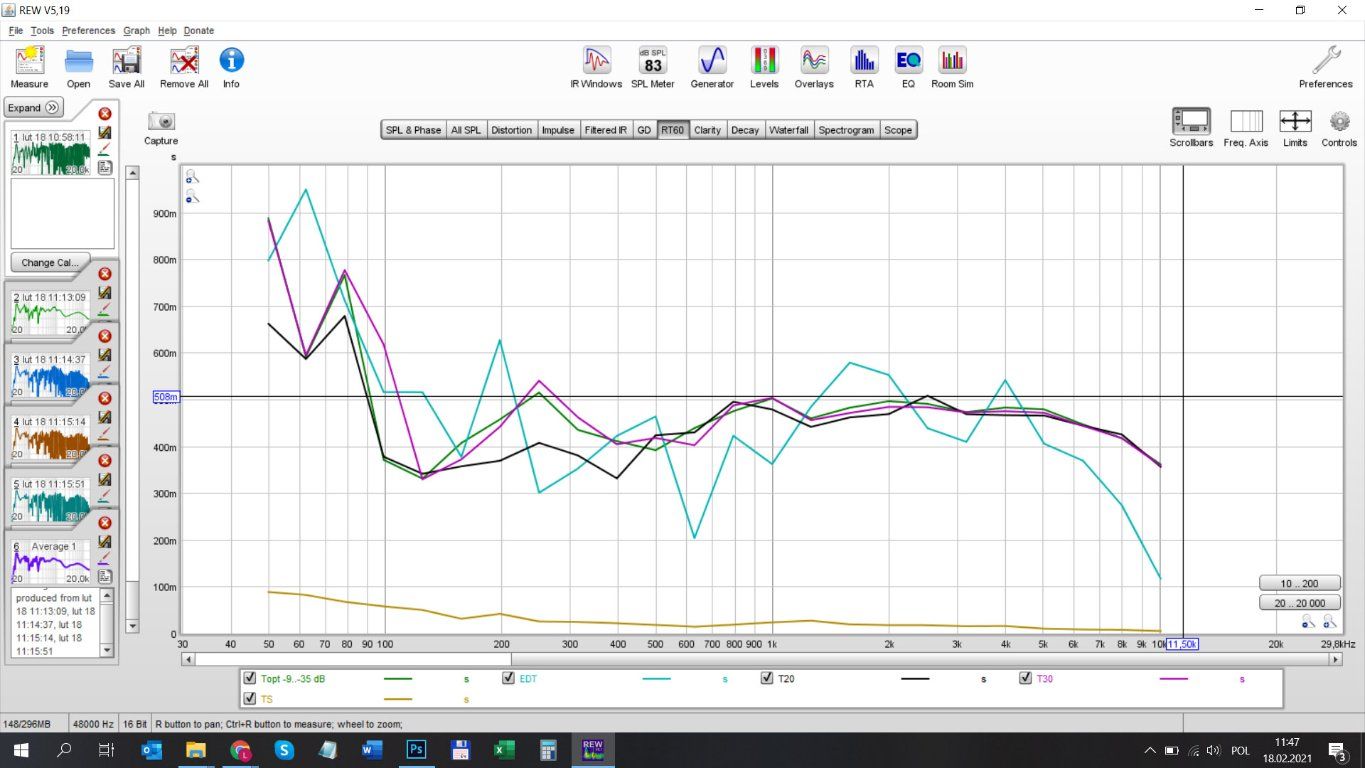The width and height of the screenshot is (1365, 768).
Task: Switch to Distortion tab
Action: click(512, 130)
